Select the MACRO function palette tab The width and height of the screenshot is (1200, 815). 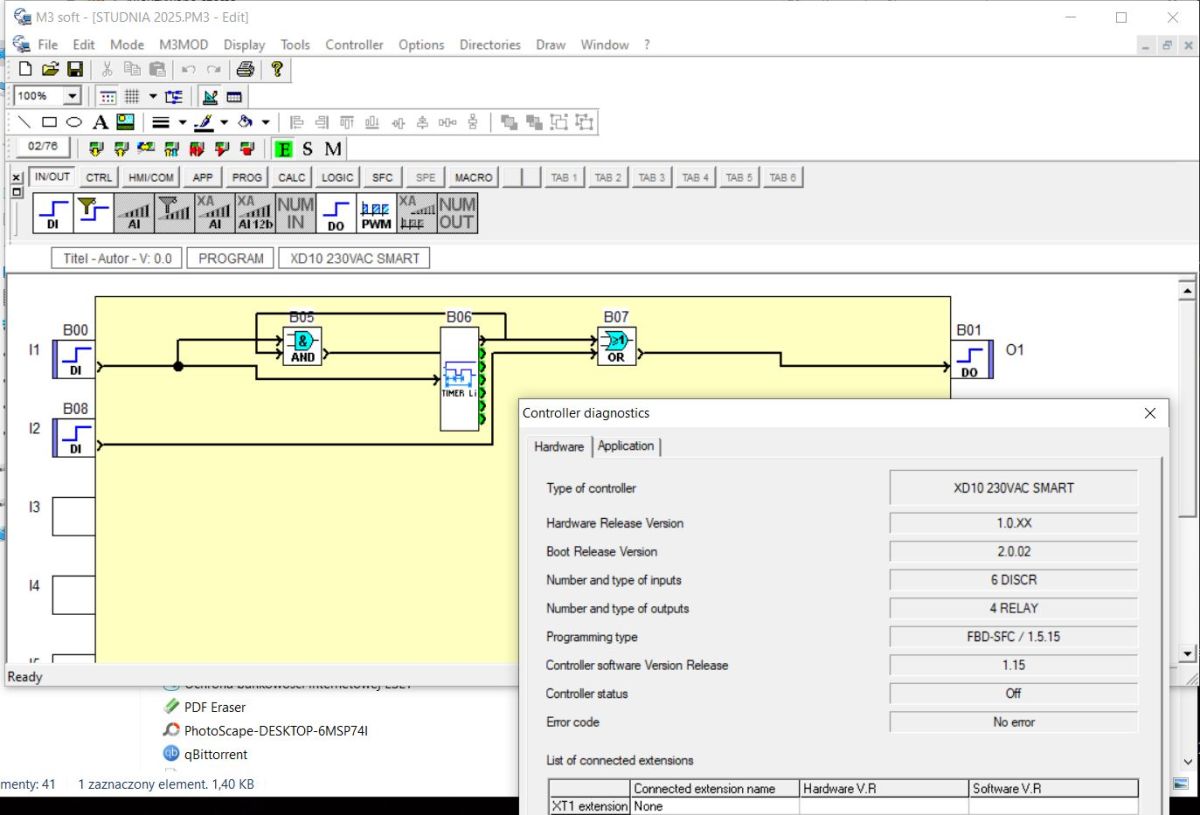click(x=473, y=177)
